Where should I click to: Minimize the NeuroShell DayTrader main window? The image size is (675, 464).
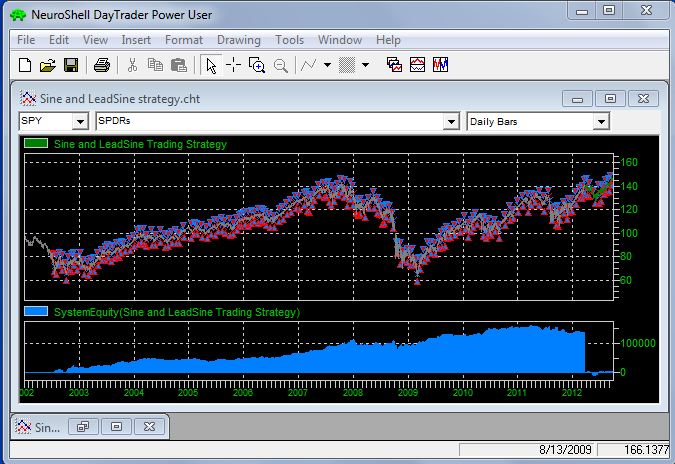582,10
